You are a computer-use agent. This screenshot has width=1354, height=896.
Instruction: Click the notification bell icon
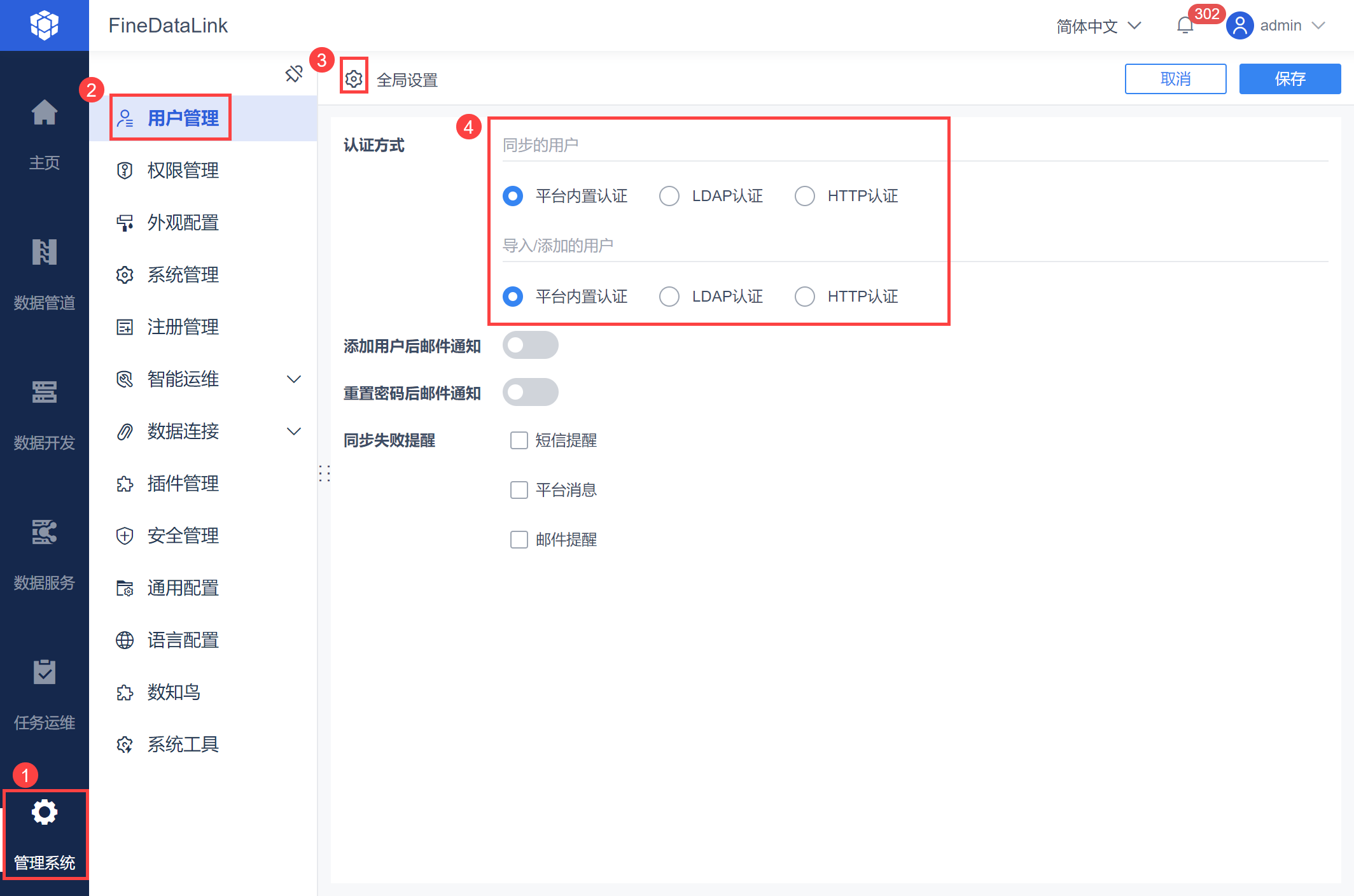(x=1184, y=26)
